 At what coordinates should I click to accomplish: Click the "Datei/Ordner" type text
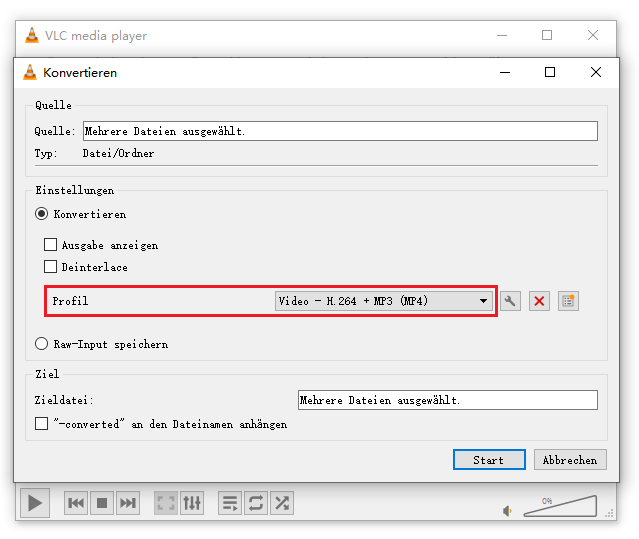point(118,153)
